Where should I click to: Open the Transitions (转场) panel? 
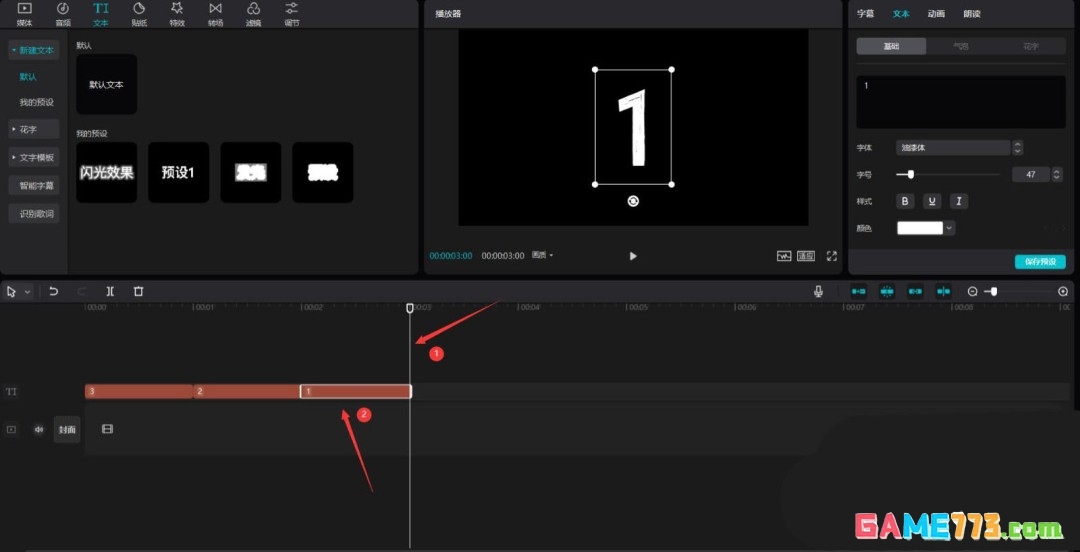215,13
